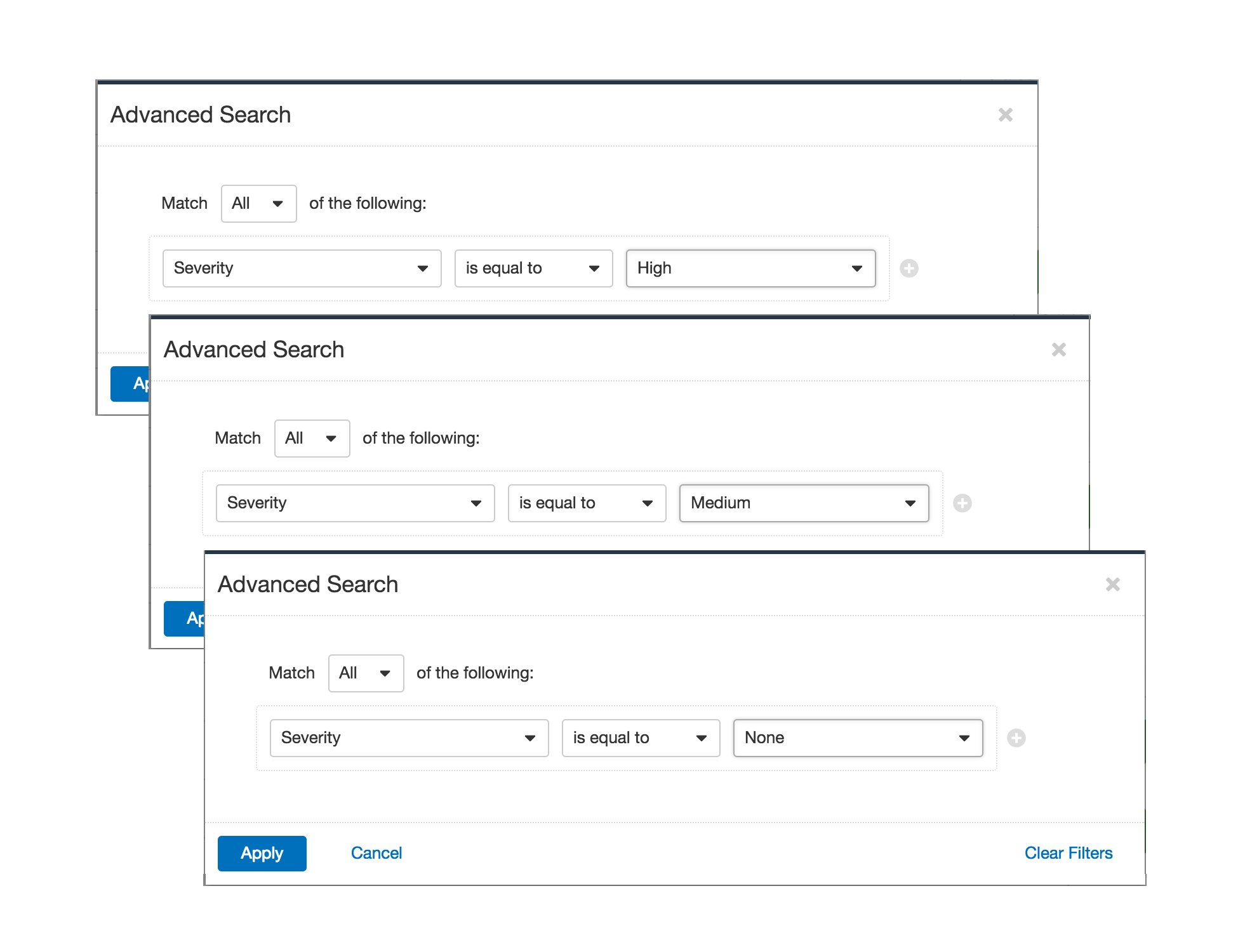Click Clear Filters to reset all filters
This screenshot has height=952, width=1238.
tap(1068, 852)
